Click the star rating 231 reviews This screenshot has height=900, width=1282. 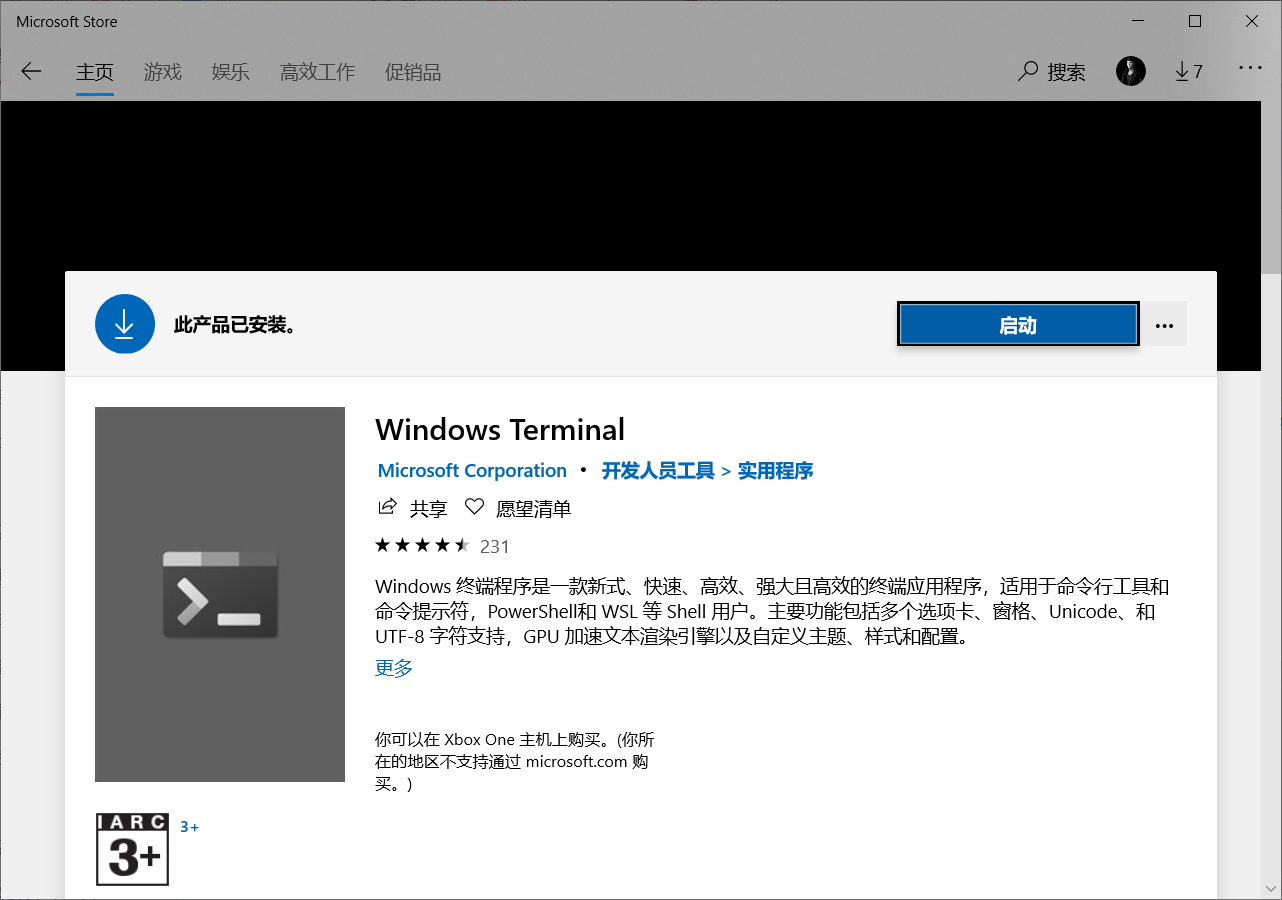pyautogui.click(x=442, y=546)
